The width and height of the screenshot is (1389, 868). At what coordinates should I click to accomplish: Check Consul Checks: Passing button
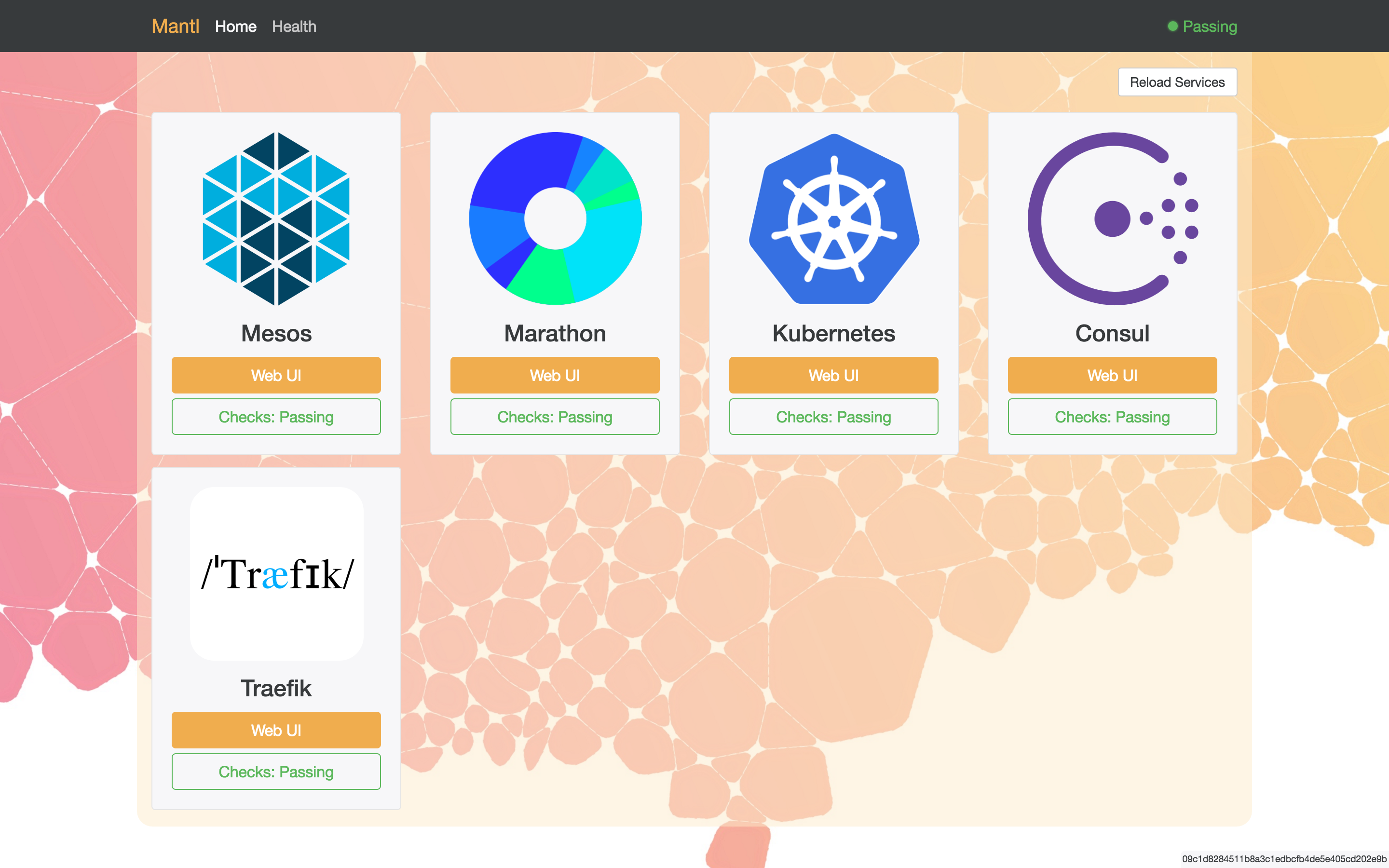pyautogui.click(x=1112, y=417)
